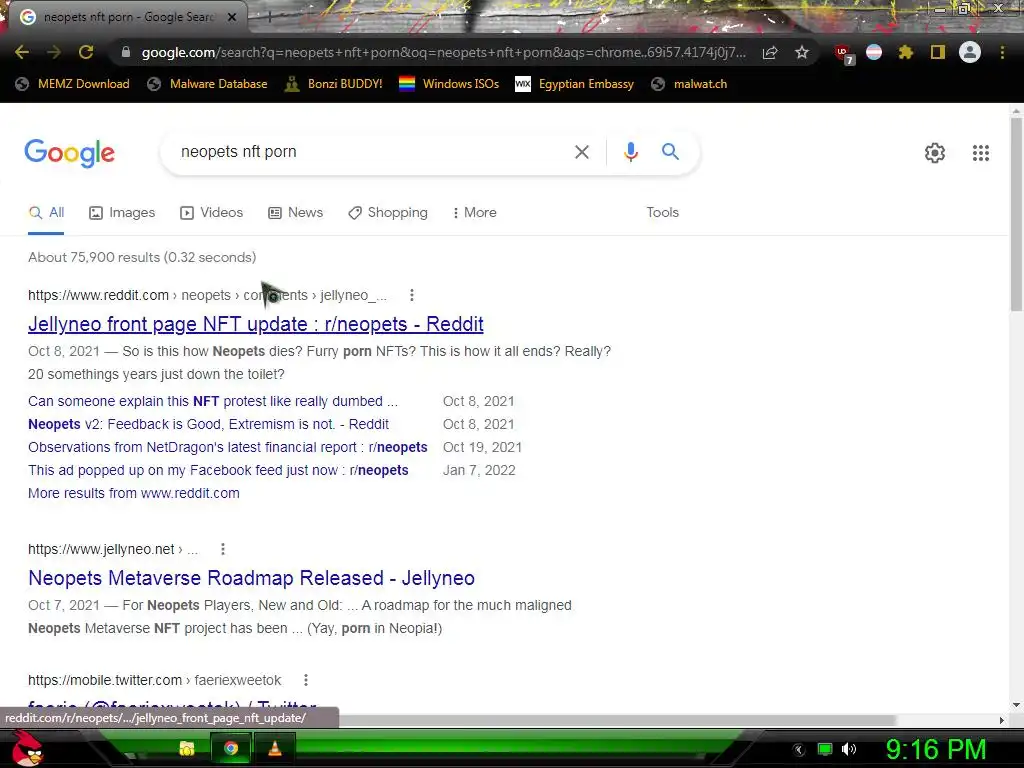This screenshot has height=768, width=1024.
Task: Switch to the News tab
Action: tap(296, 213)
